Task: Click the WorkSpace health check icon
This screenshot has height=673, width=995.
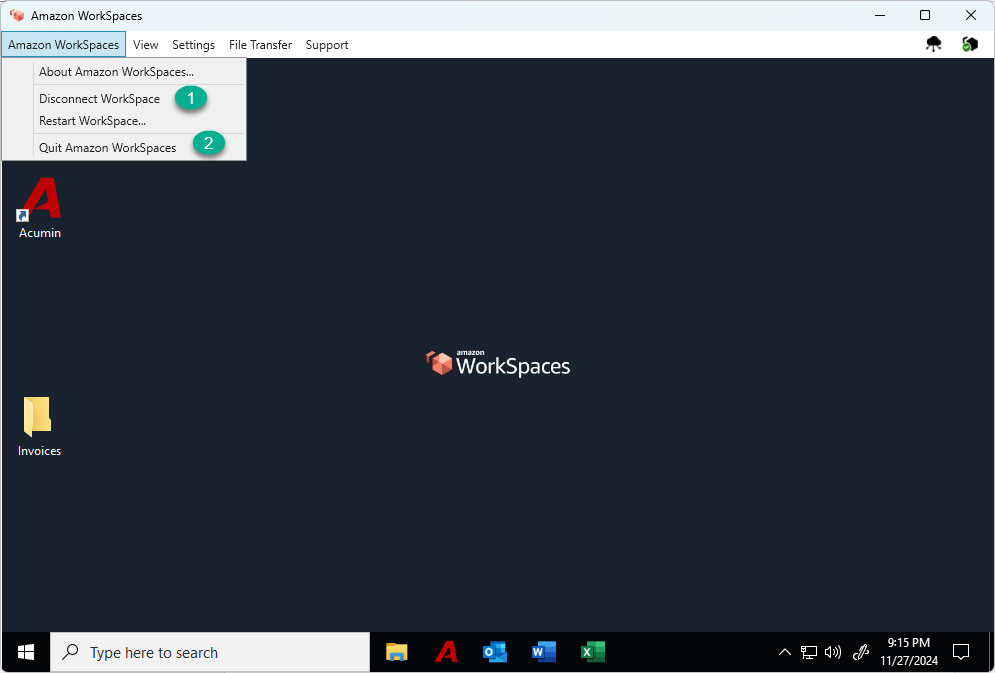Action: click(970, 44)
